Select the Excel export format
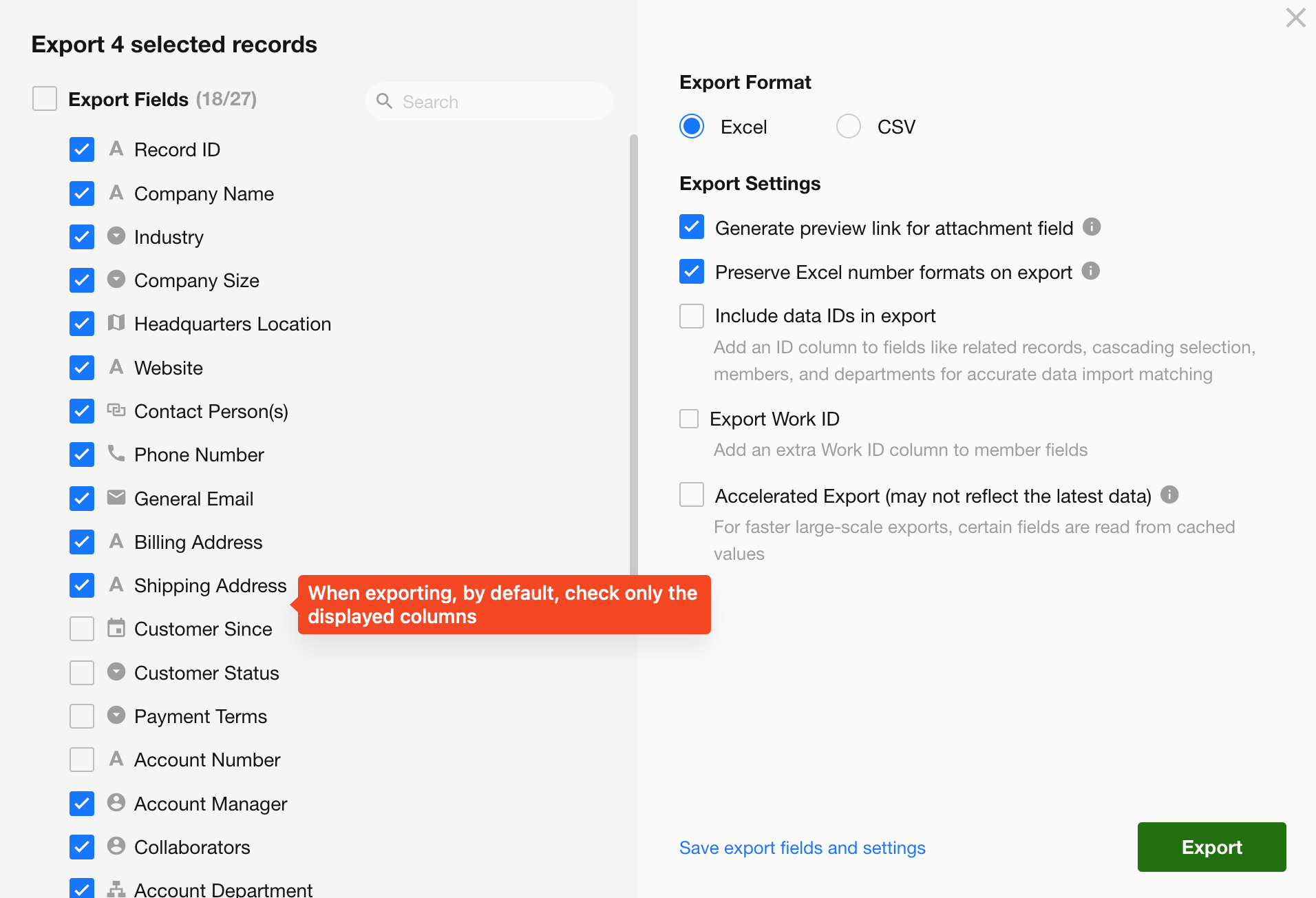This screenshot has height=898, width=1316. (x=692, y=127)
